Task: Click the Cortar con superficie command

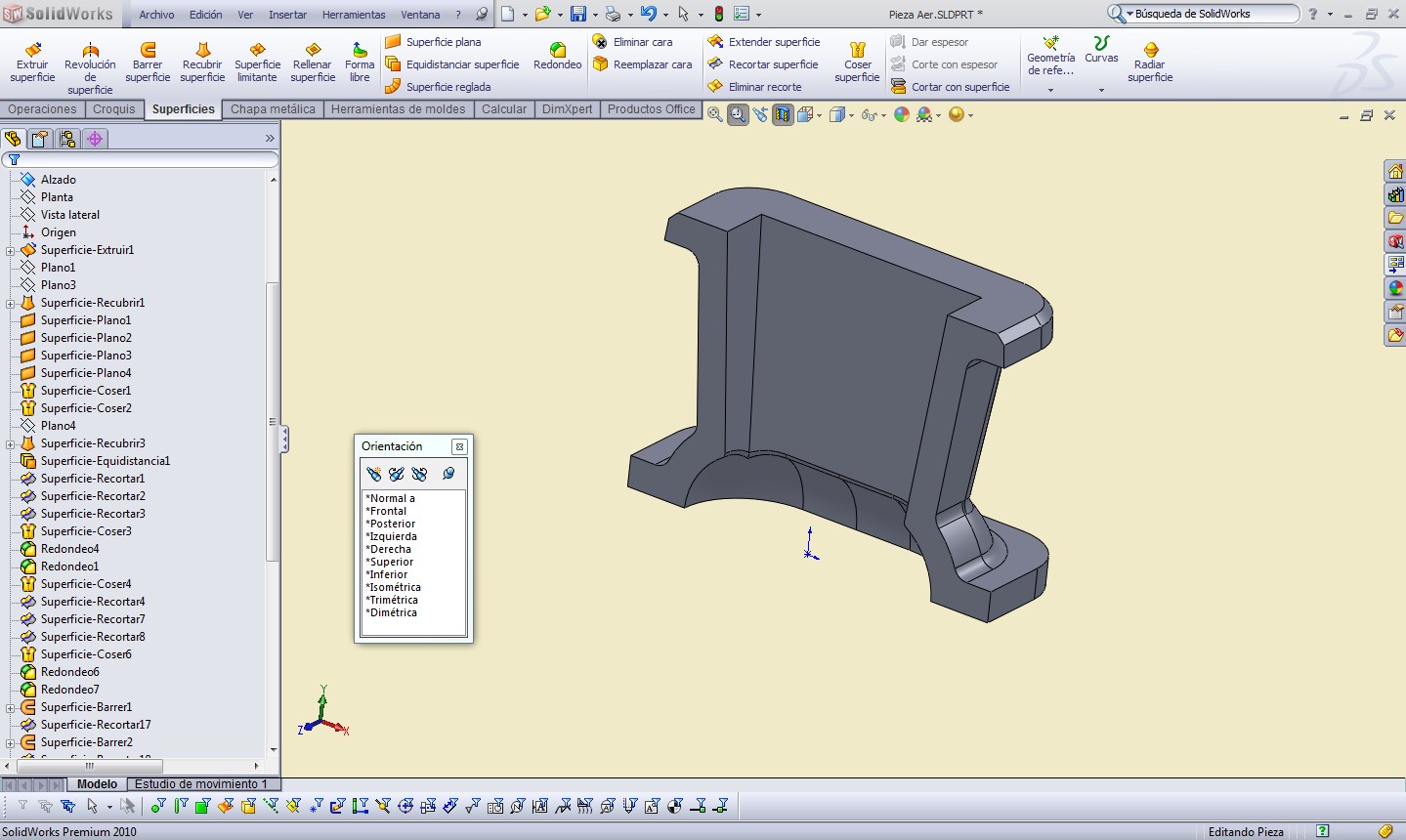Action: tap(950, 87)
